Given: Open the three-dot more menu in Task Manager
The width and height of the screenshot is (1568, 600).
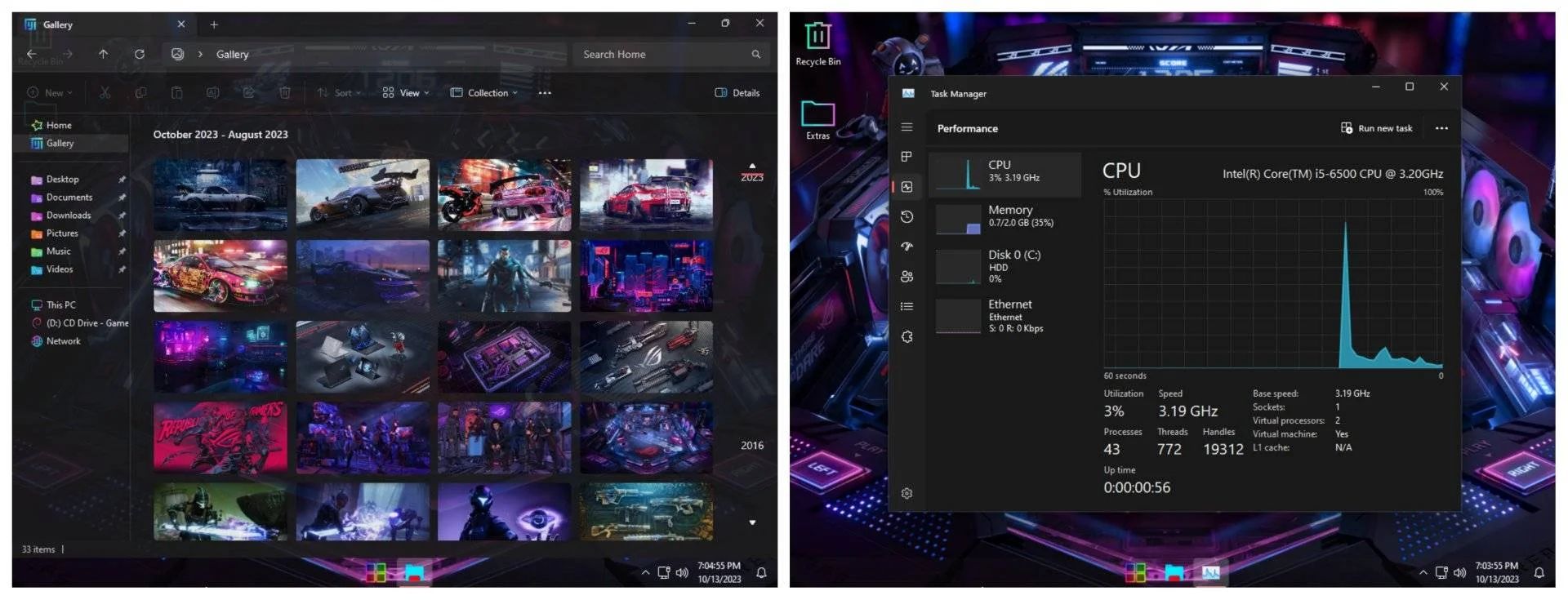Looking at the screenshot, I should (x=1441, y=128).
